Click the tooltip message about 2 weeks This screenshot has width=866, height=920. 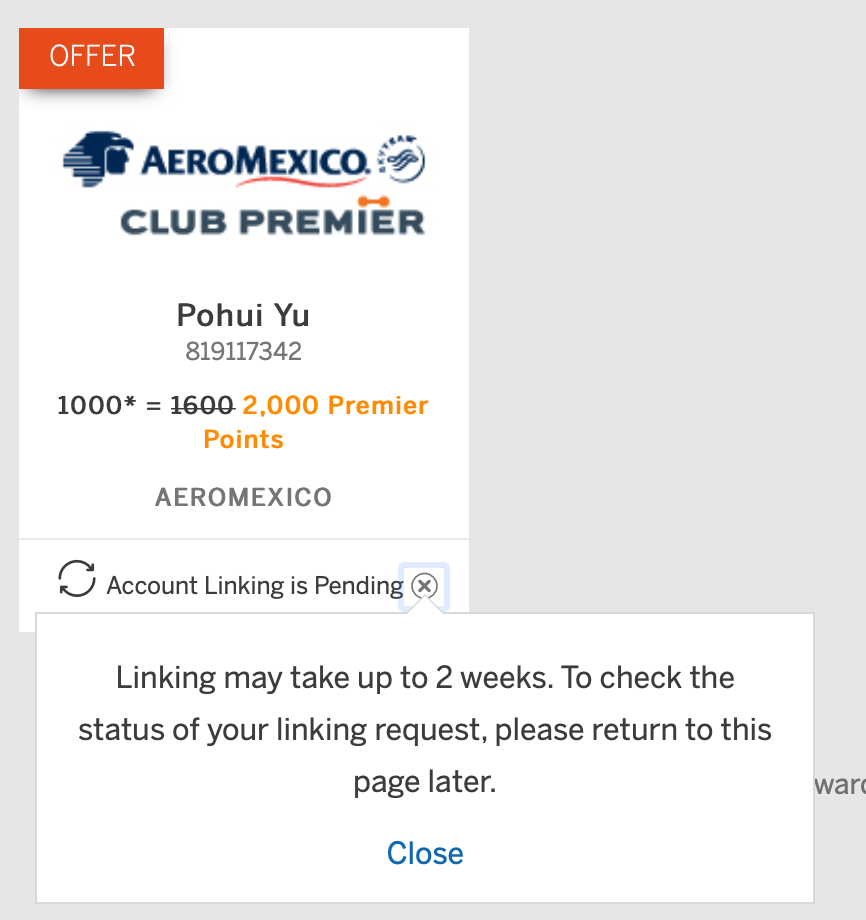425,729
